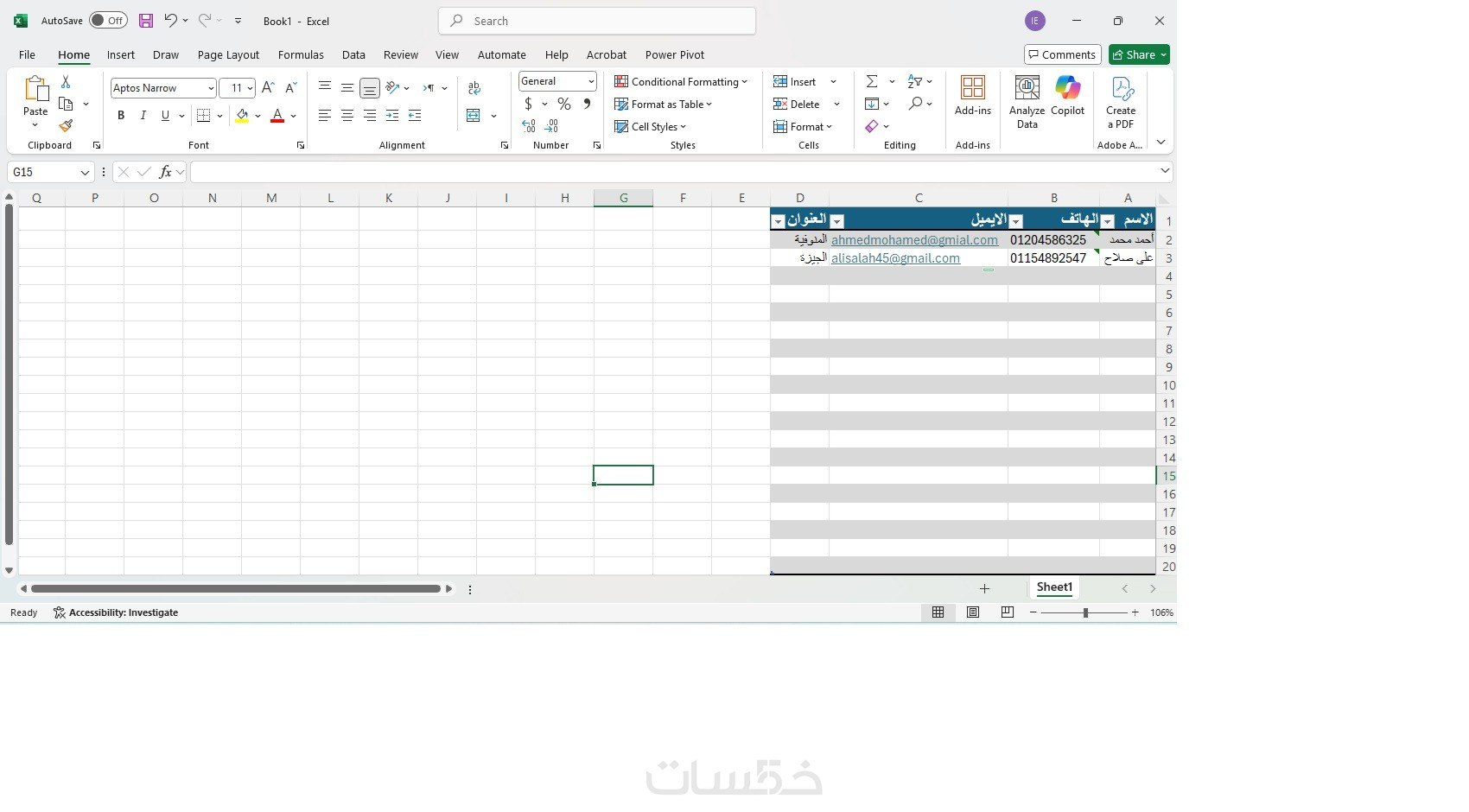Toggle AutoSave off or on
The width and height of the screenshot is (1469, 812).
point(107,20)
